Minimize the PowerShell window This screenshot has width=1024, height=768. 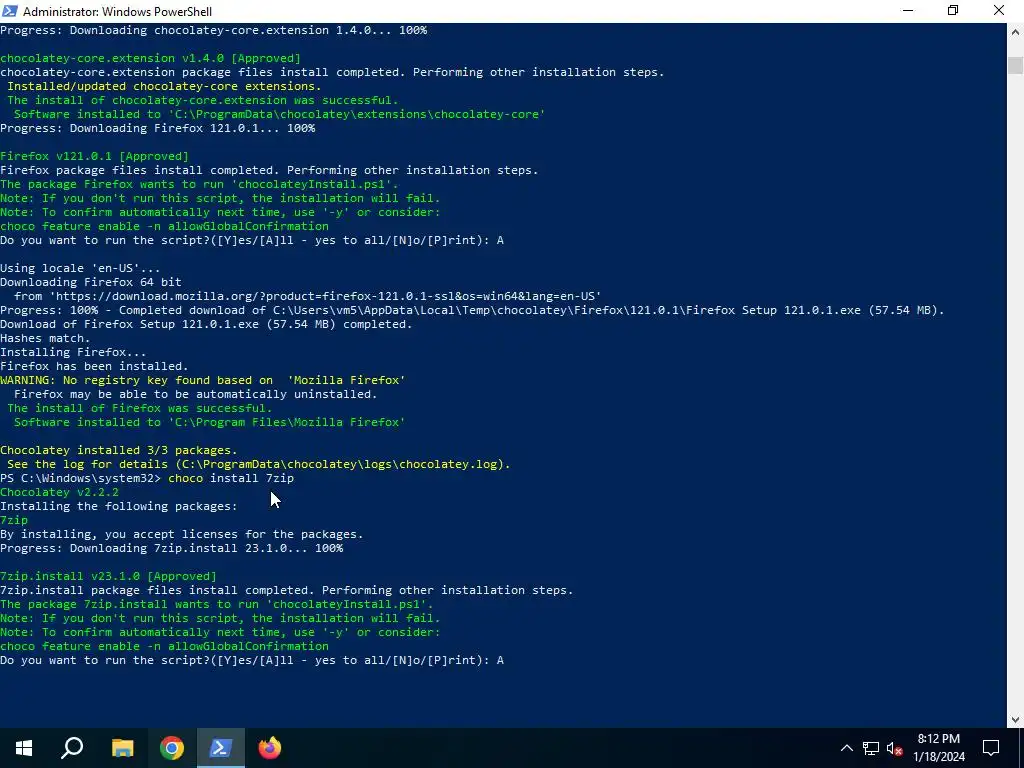(x=908, y=11)
